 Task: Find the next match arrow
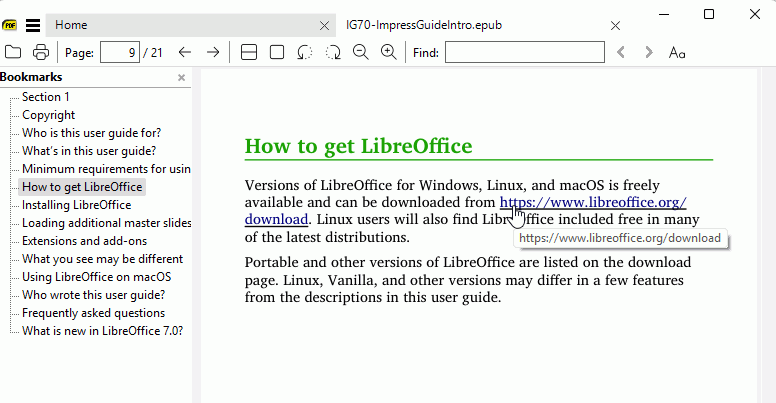click(649, 52)
